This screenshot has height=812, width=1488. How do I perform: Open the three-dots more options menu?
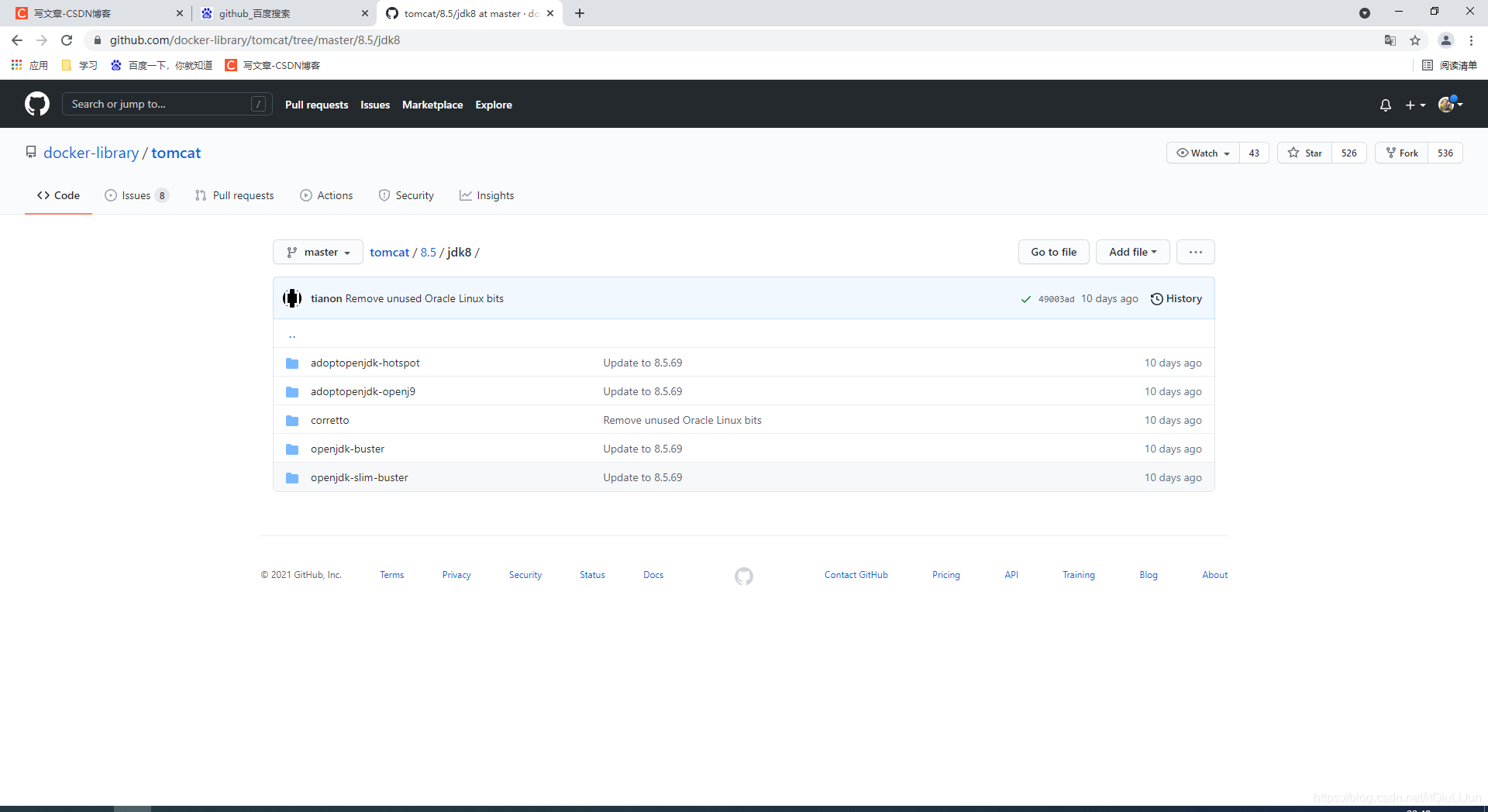pos(1195,252)
